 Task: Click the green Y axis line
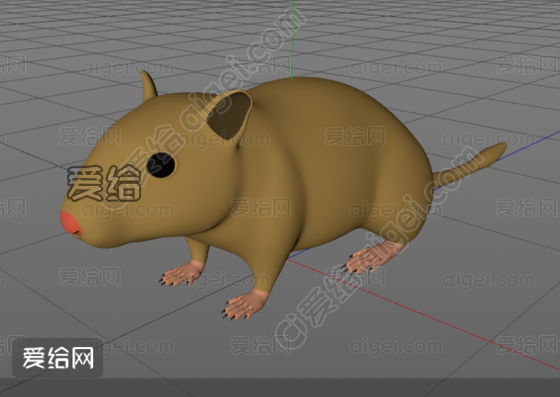(x=292, y=40)
